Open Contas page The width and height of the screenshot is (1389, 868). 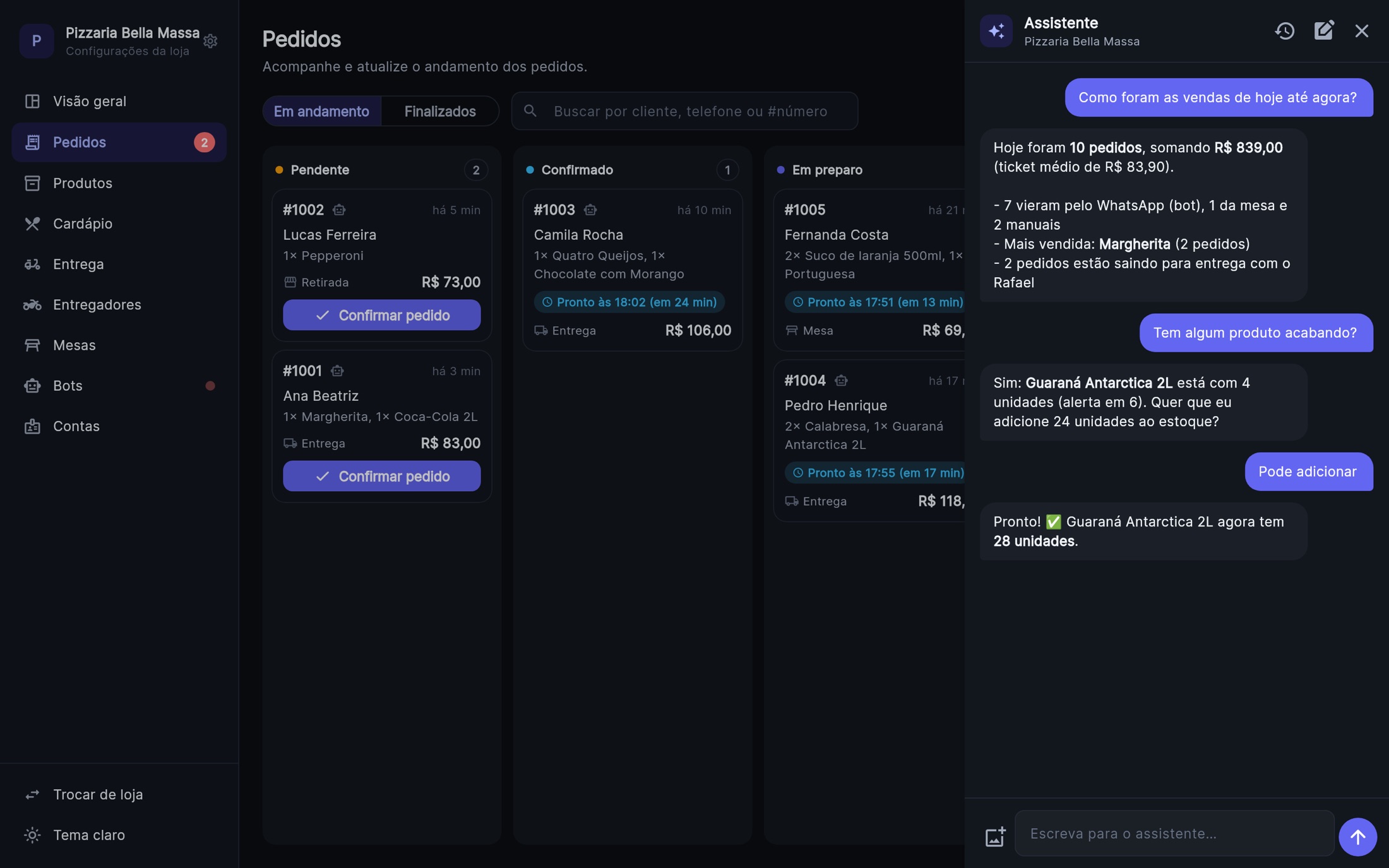click(x=119, y=426)
